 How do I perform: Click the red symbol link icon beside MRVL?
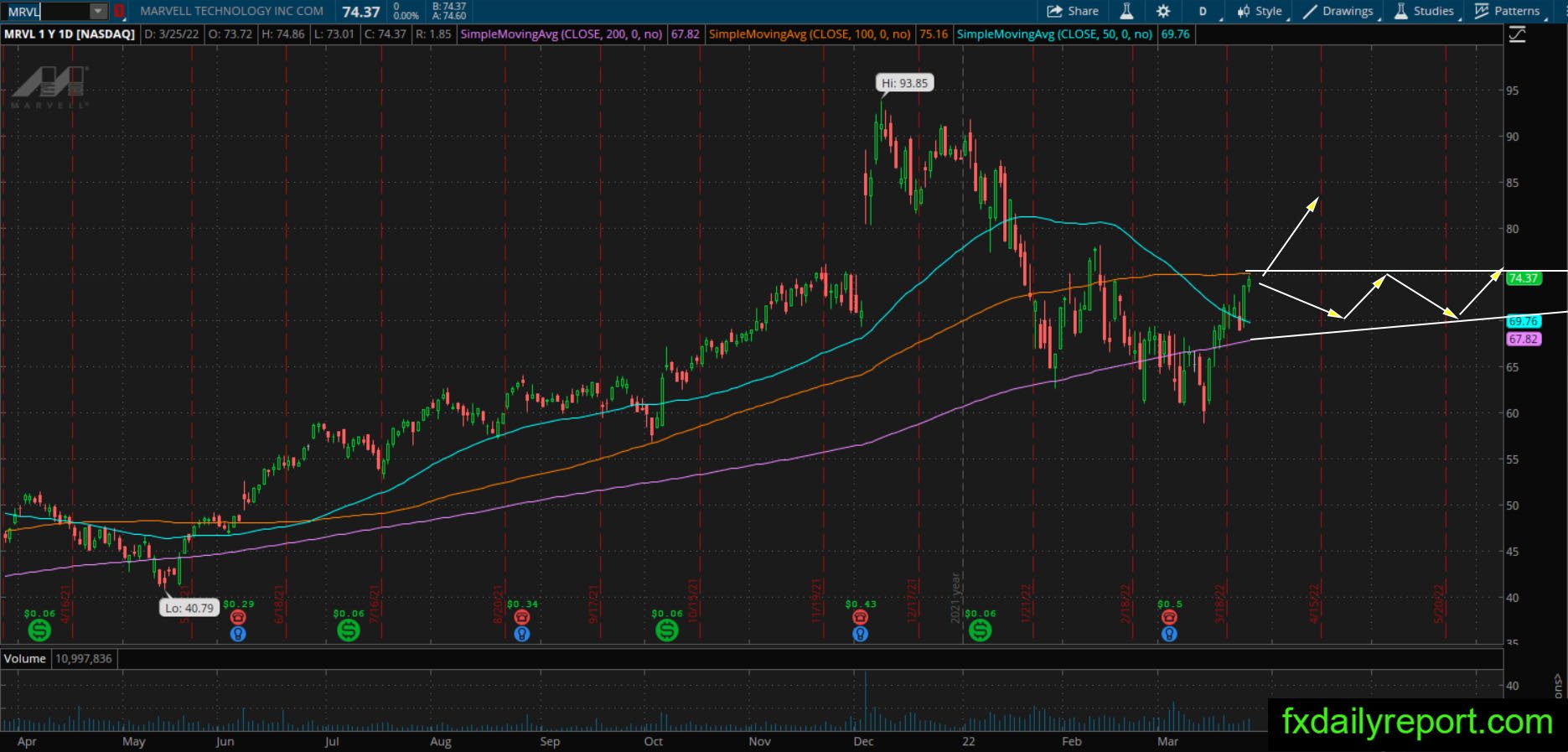119,11
